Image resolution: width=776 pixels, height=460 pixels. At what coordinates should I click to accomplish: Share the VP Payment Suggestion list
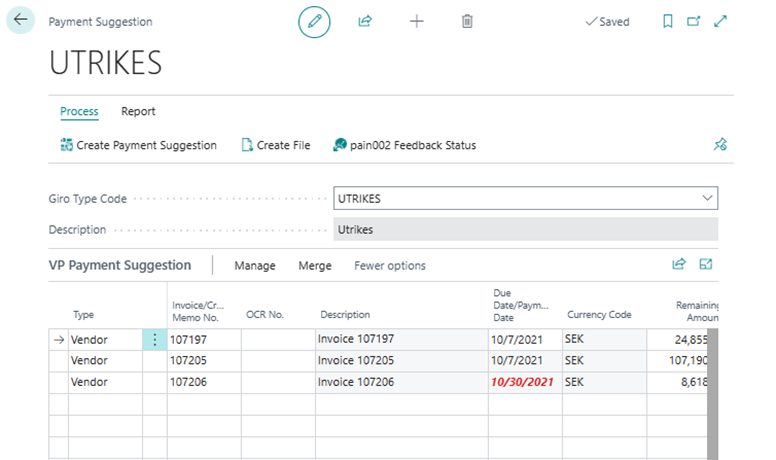[679, 264]
